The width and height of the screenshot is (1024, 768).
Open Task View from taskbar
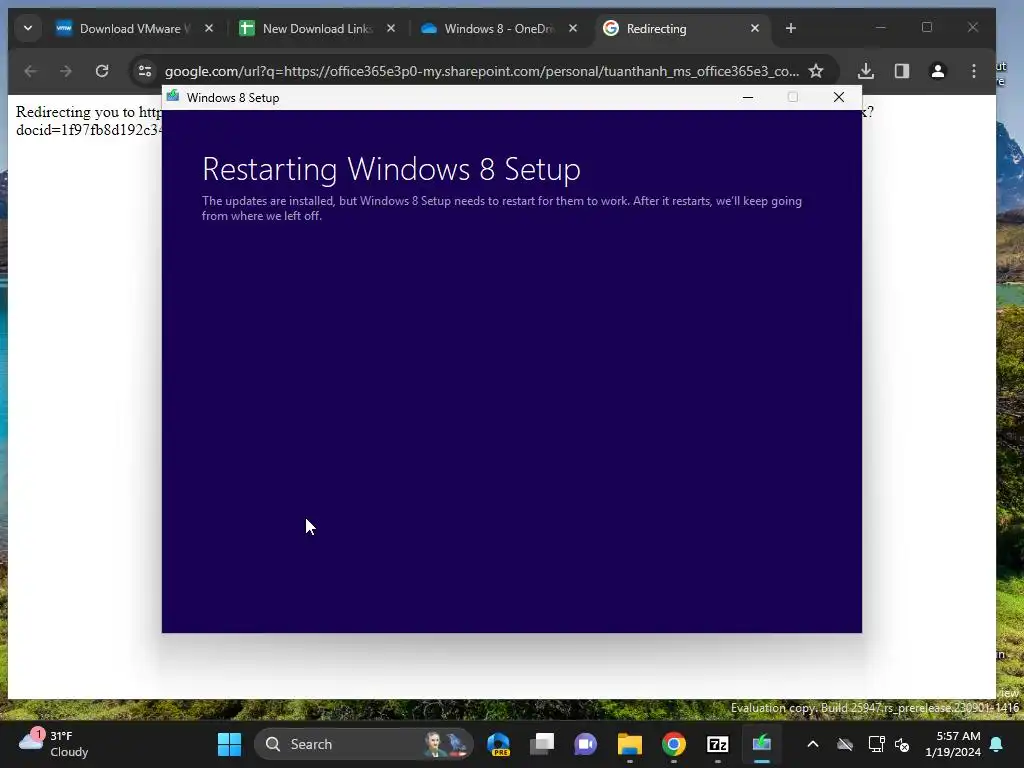click(x=542, y=744)
